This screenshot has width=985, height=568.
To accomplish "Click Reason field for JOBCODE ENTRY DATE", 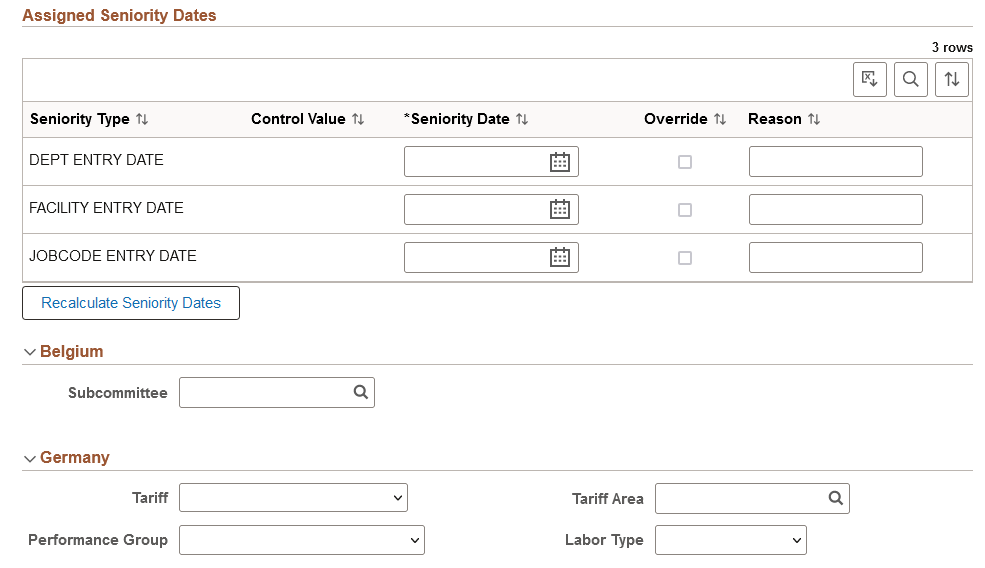I will tap(835, 258).
